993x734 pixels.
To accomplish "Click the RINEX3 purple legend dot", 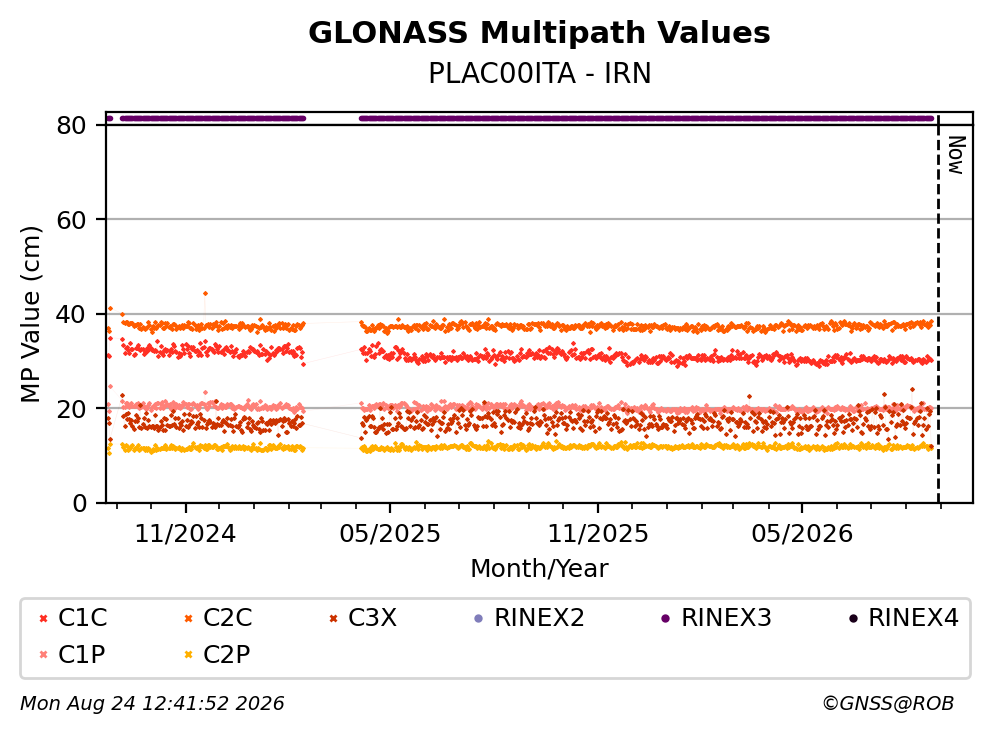I will pyautogui.click(x=666, y=618).
